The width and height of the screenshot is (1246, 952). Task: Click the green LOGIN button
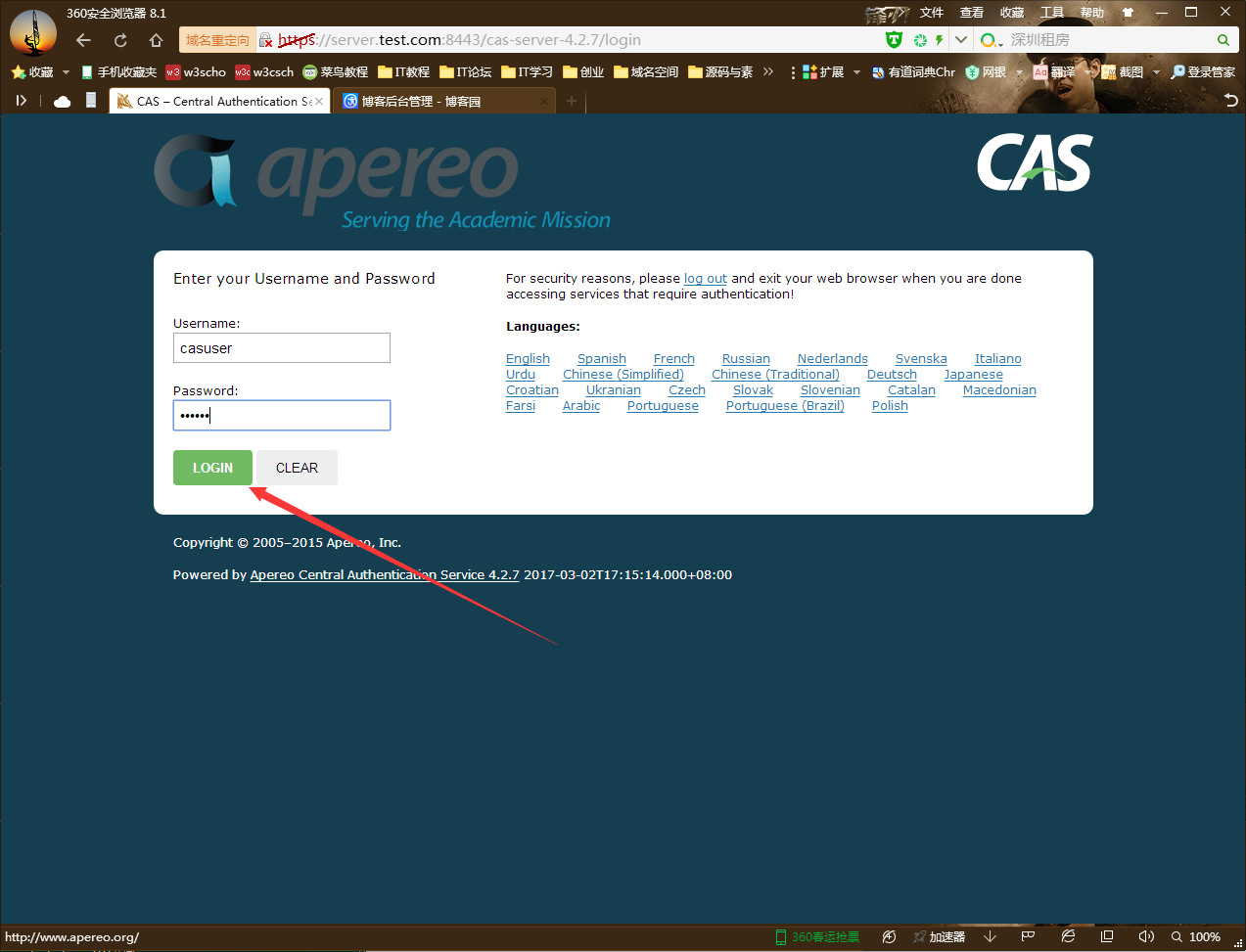(212, 468)
